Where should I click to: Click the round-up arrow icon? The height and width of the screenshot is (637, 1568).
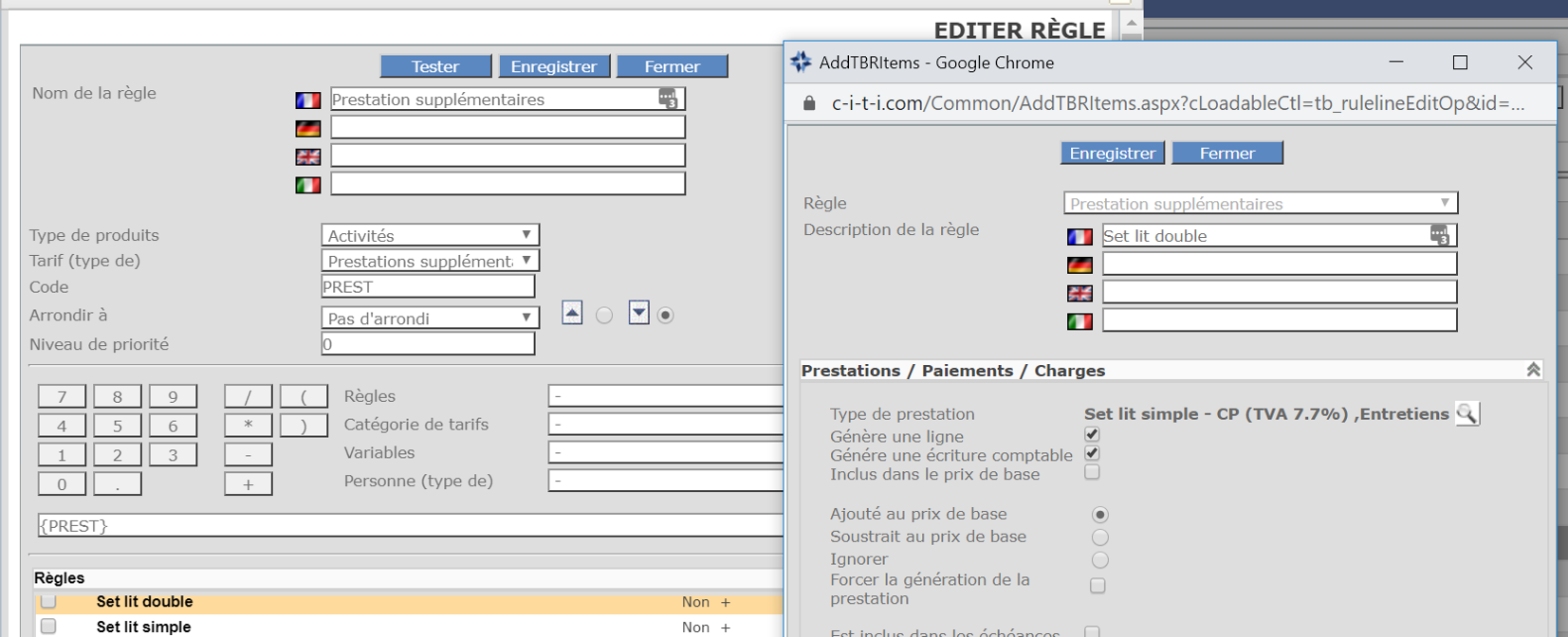tap(572, 313)
